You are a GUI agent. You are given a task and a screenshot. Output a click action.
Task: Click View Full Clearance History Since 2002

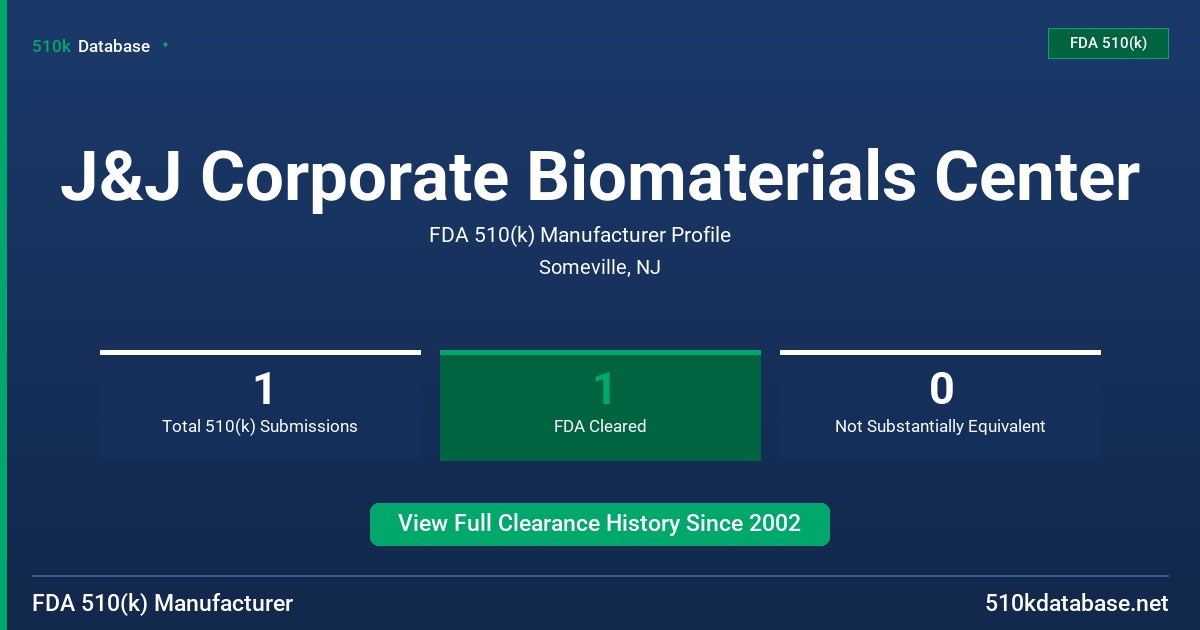coord(600,524)
